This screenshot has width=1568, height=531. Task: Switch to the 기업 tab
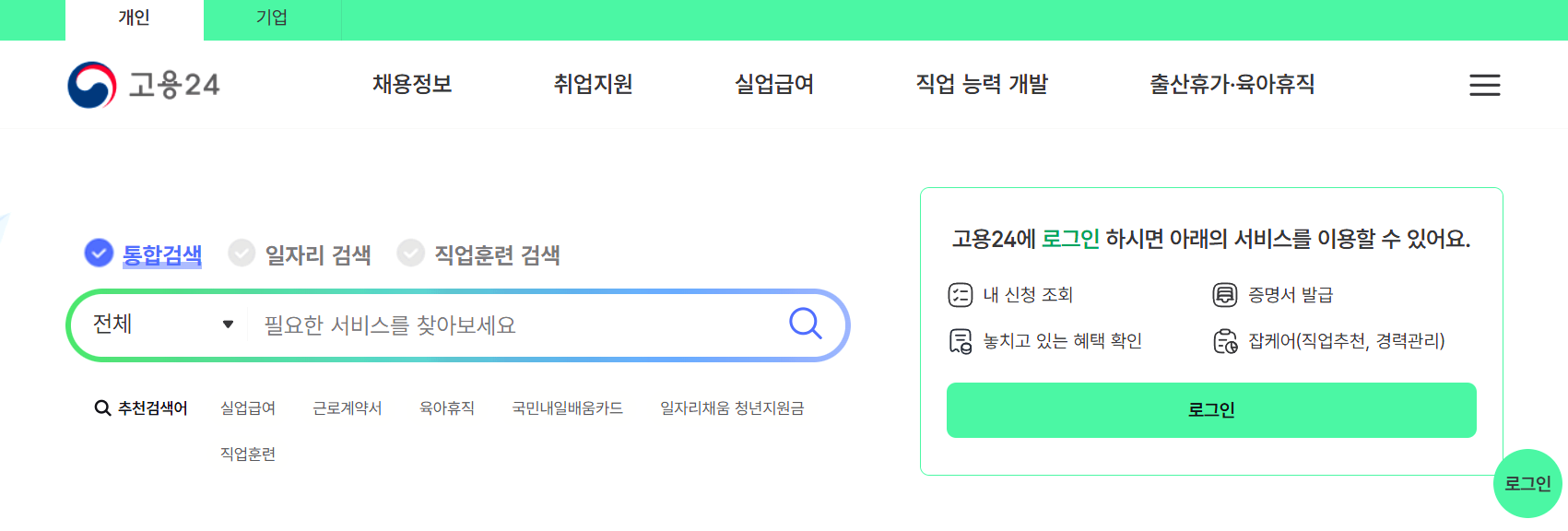(272, 18)
